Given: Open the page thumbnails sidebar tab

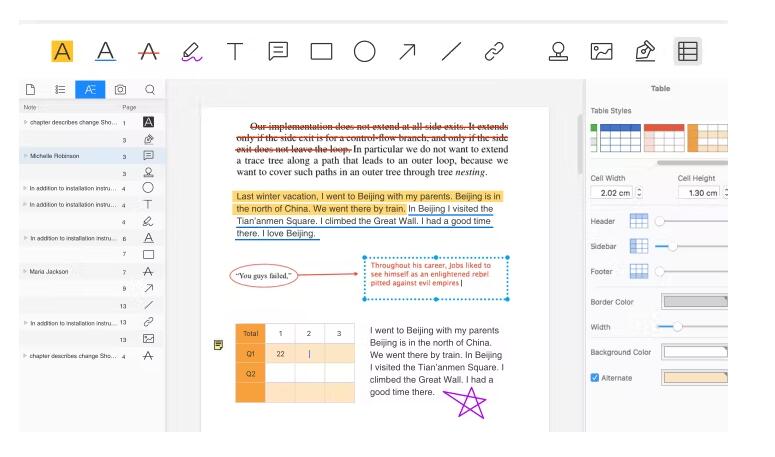Looking at the screenshot, I should pyautogui.click(x=31, y=89).
